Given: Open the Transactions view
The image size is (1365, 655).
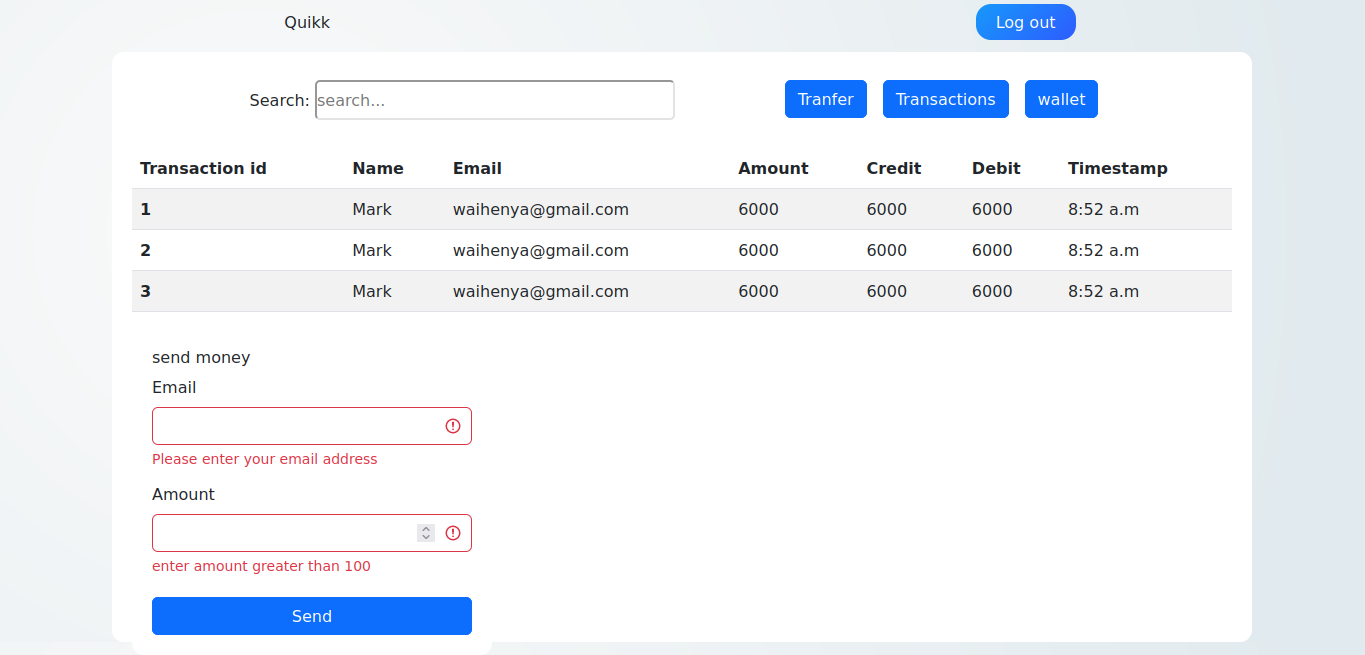Looking at the screenshot, I should coord(945,99).
